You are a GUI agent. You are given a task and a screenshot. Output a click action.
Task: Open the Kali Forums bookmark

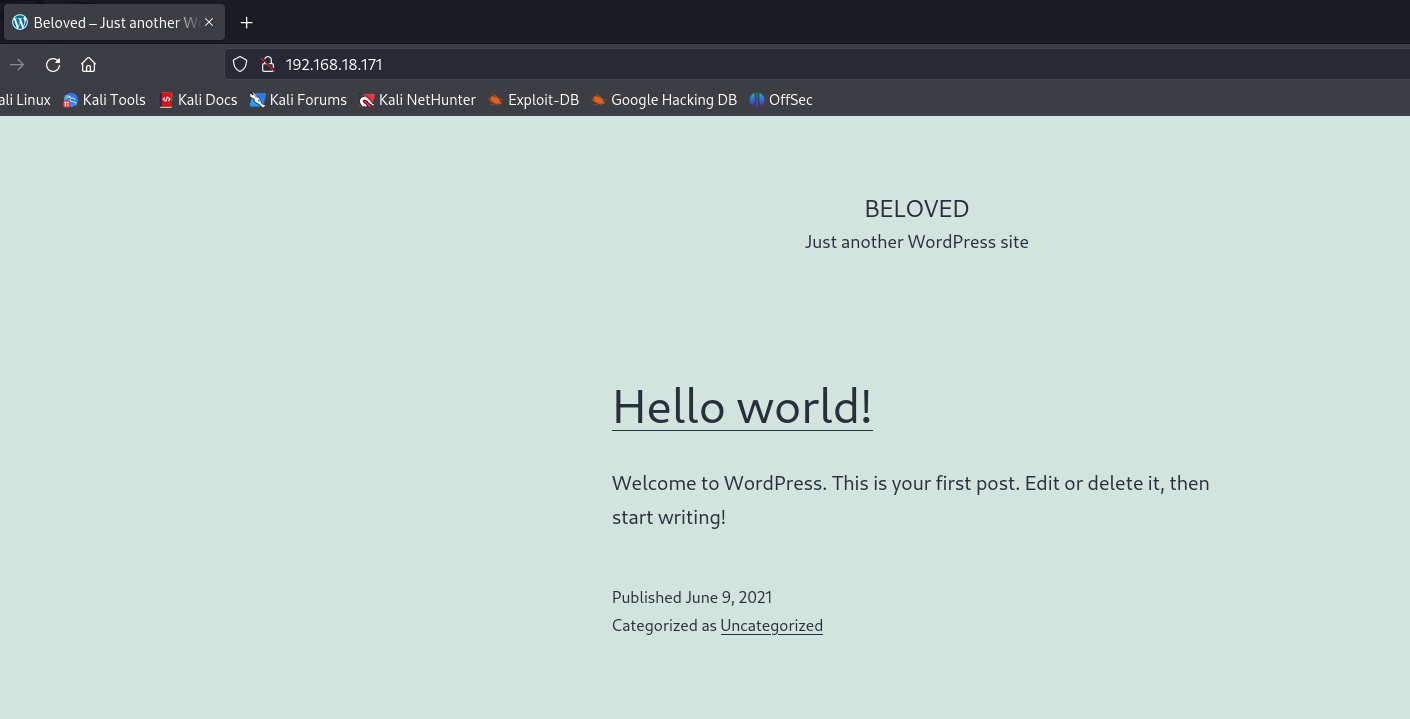click(x=298, y=100)
